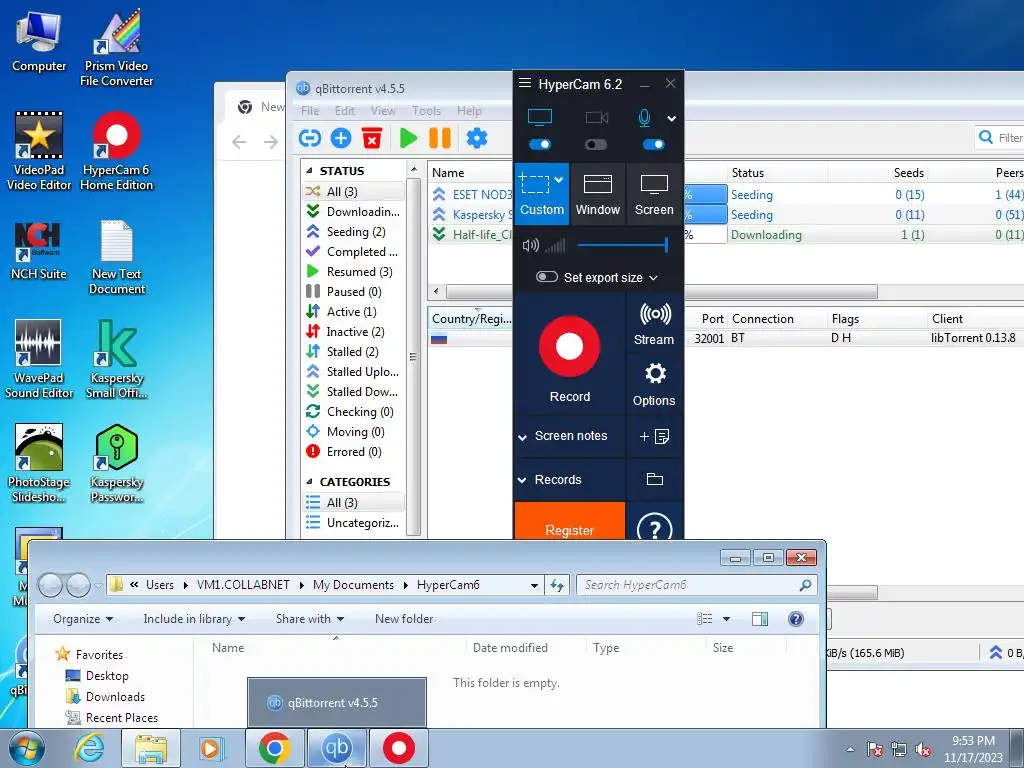1024x768 pixels.
Task: Open the Explorer view options dropdown arrow
Action: pyautogui.click(x=726, y=618)
